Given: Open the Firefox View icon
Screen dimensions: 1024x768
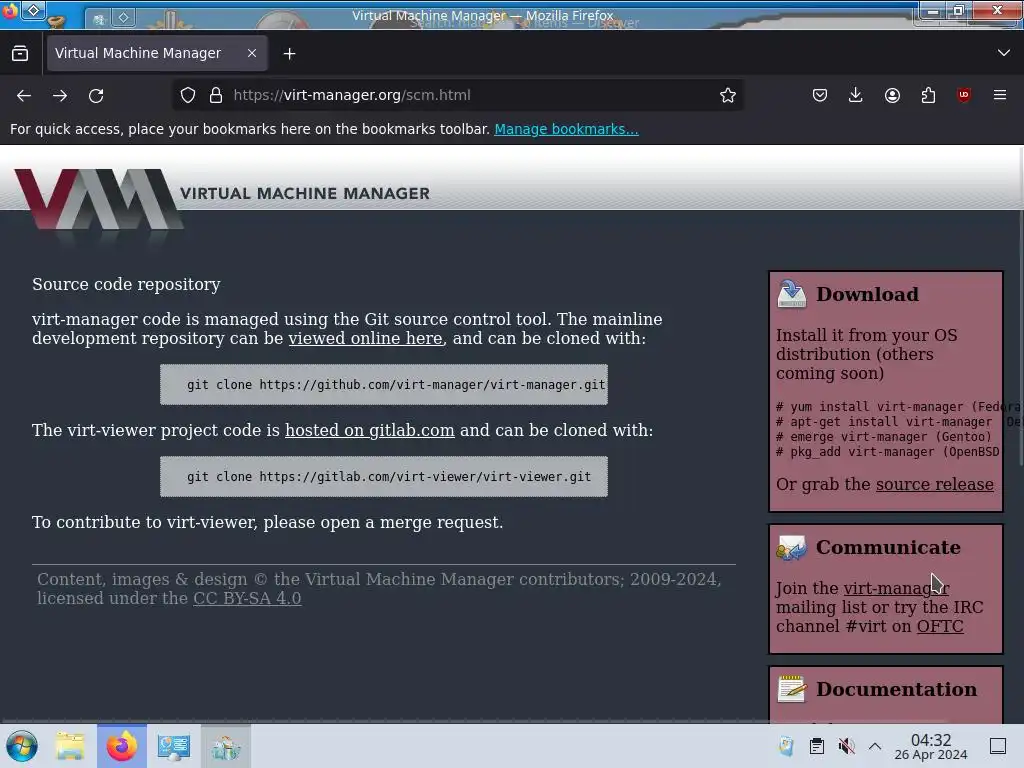Looking at the screenshot, I should coord(20,54).
